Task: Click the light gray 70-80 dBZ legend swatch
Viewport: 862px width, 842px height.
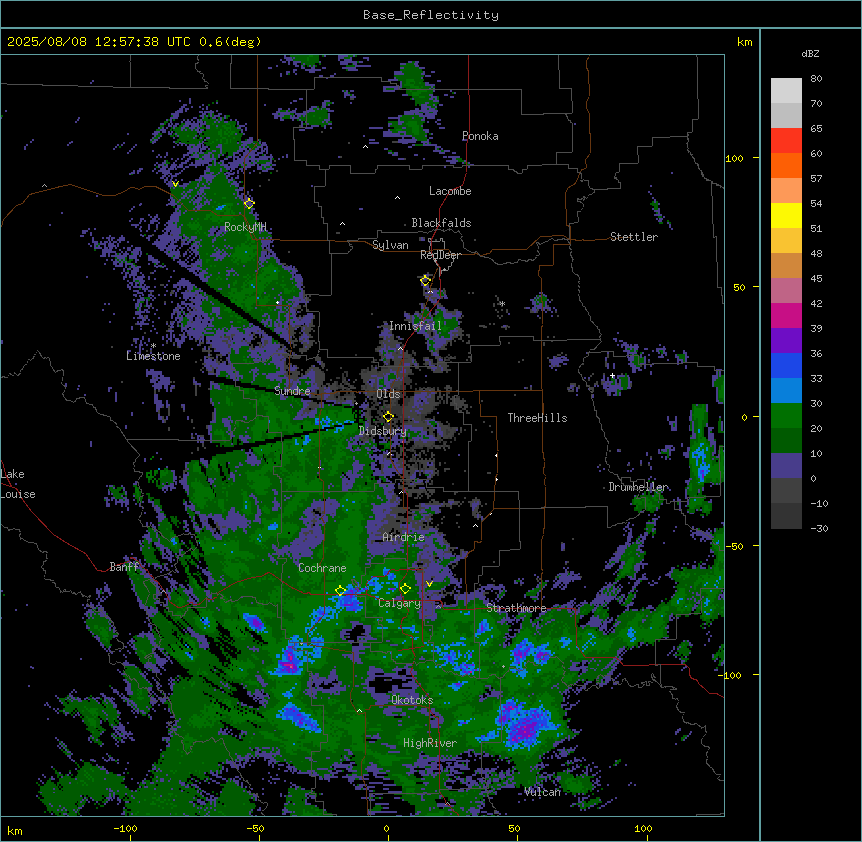Action: pos(786,91)
